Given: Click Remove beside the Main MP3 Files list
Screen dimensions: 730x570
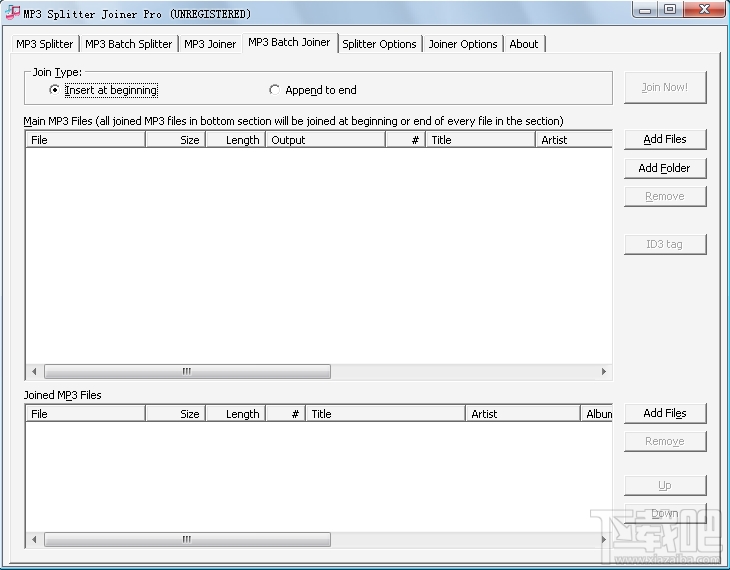Looking at the screenshot, I should click(x=665, y=197).
